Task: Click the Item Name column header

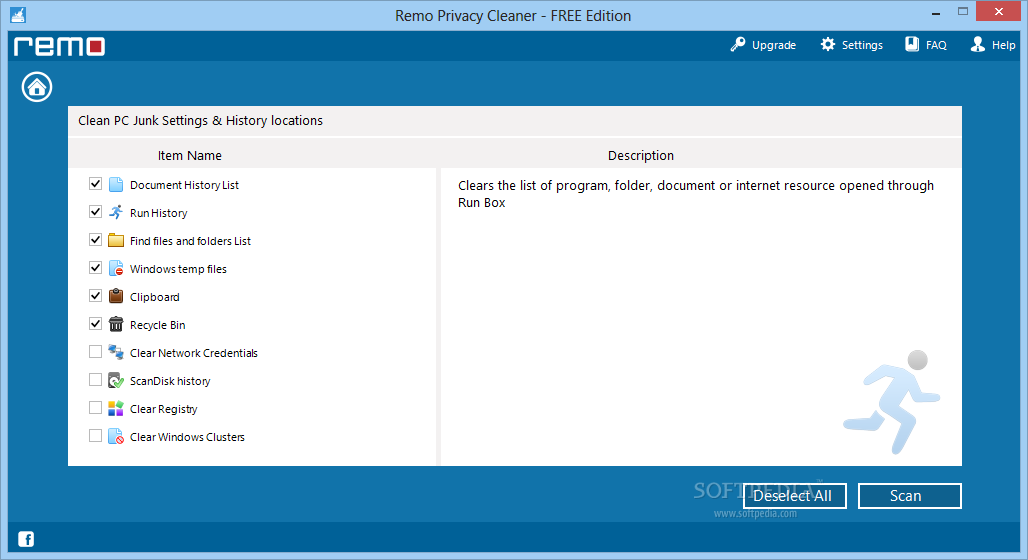Action: coord(189,155)
